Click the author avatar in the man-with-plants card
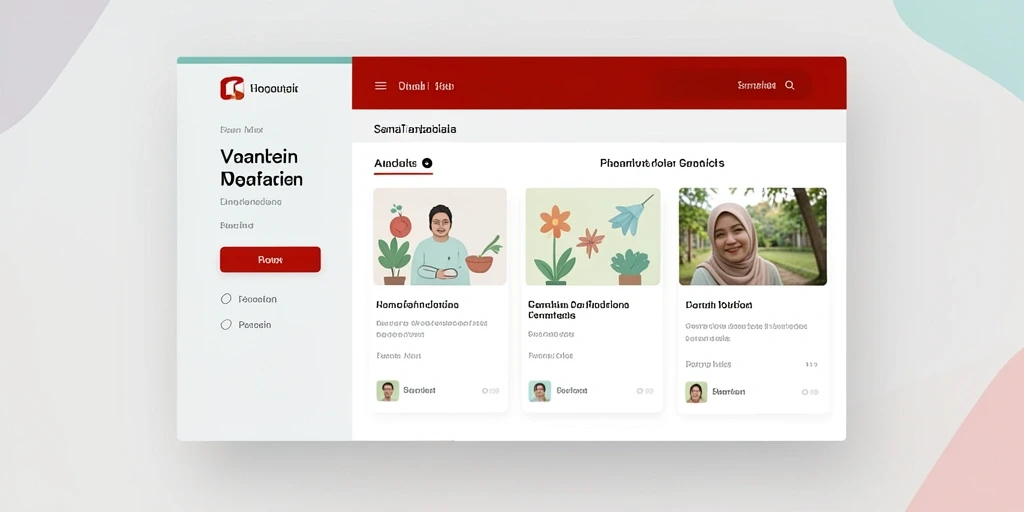This screenshot has height=512, width=1024. pos(388,391)
